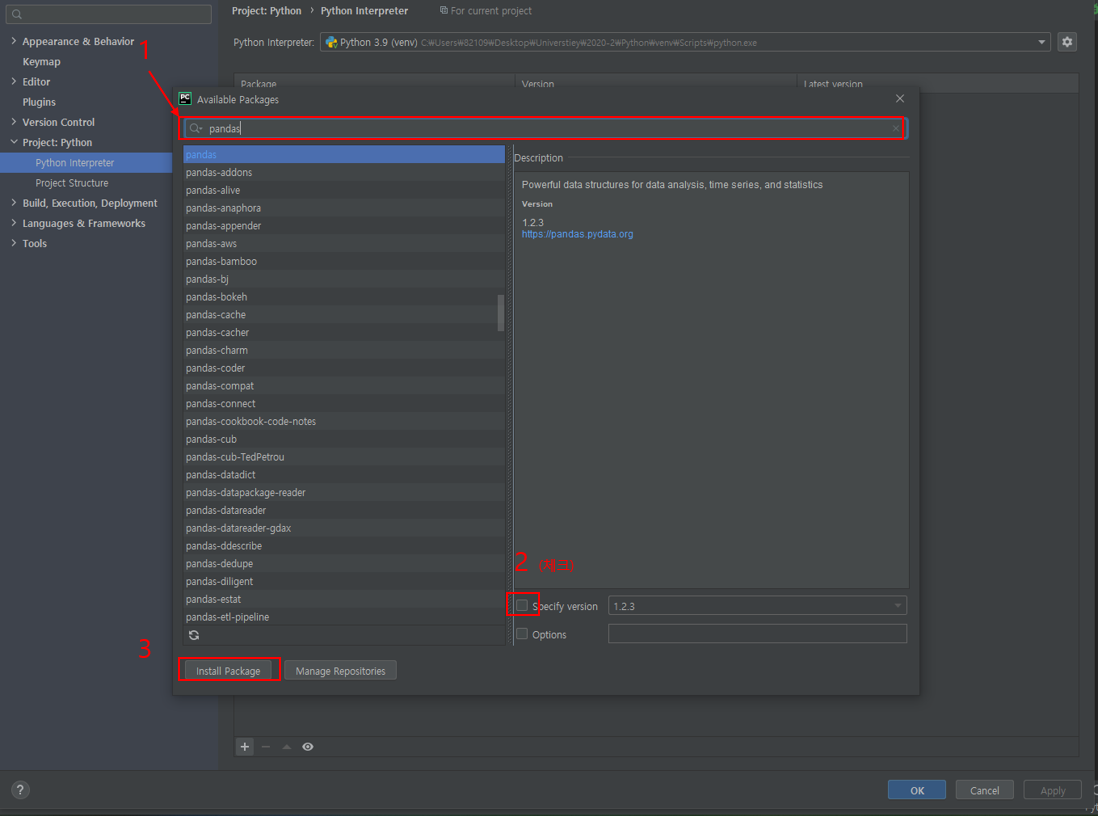Select Plugins in settings tree
The height and width of the screenshot is (816, 1099).
pyautogui.click(x=39, y=102)
